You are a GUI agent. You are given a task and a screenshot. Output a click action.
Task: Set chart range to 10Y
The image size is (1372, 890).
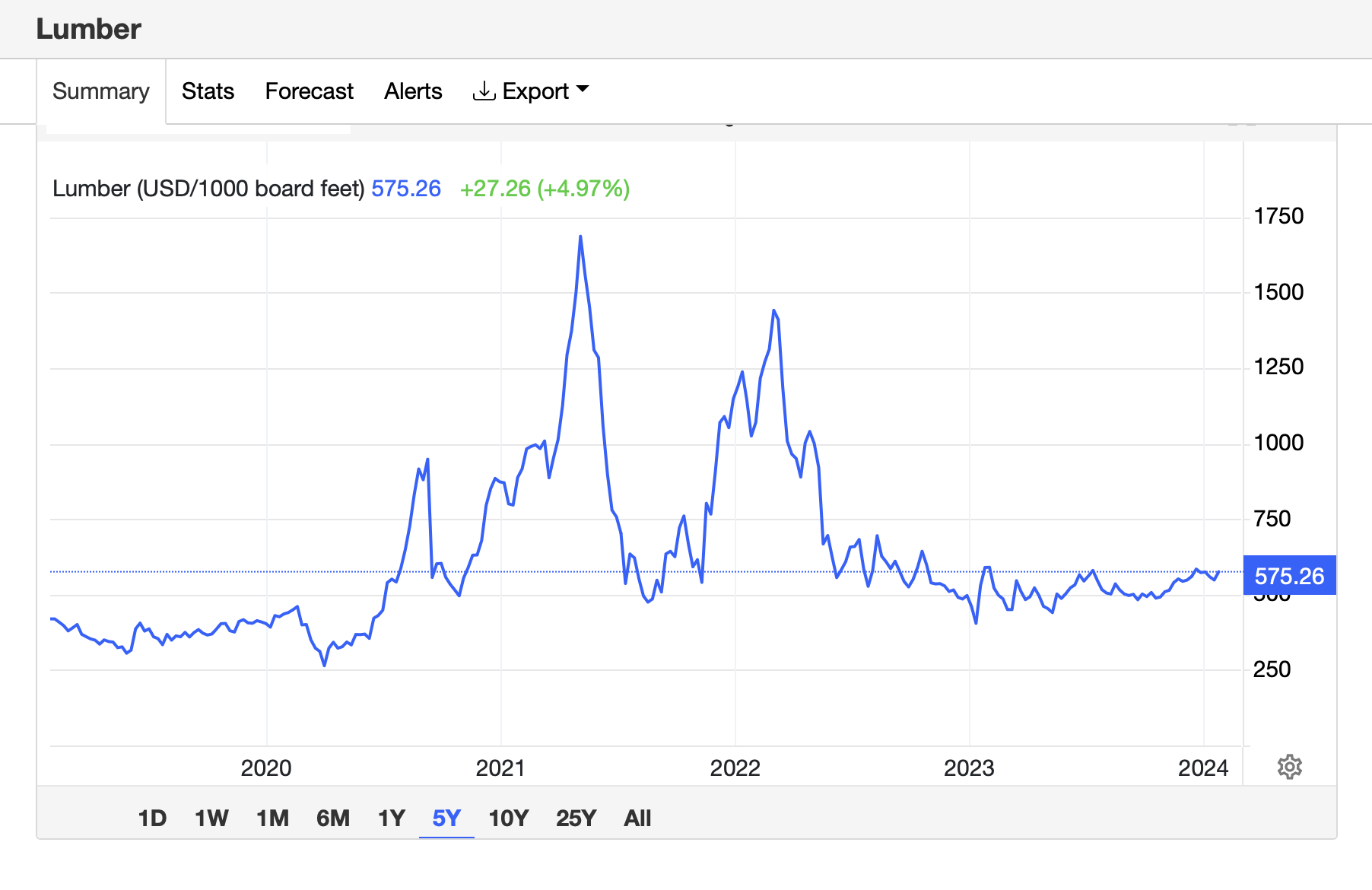508,818
